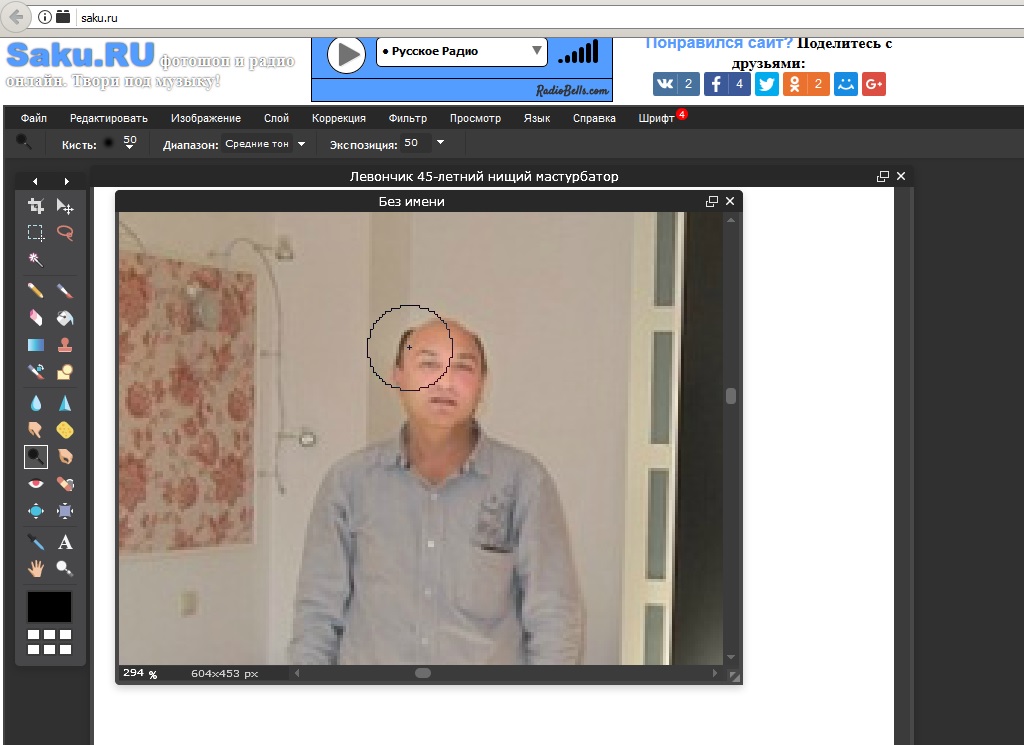This screenshot has width=1024, height=745.
Task: Open the Справка menu
Action: (594, 118)
